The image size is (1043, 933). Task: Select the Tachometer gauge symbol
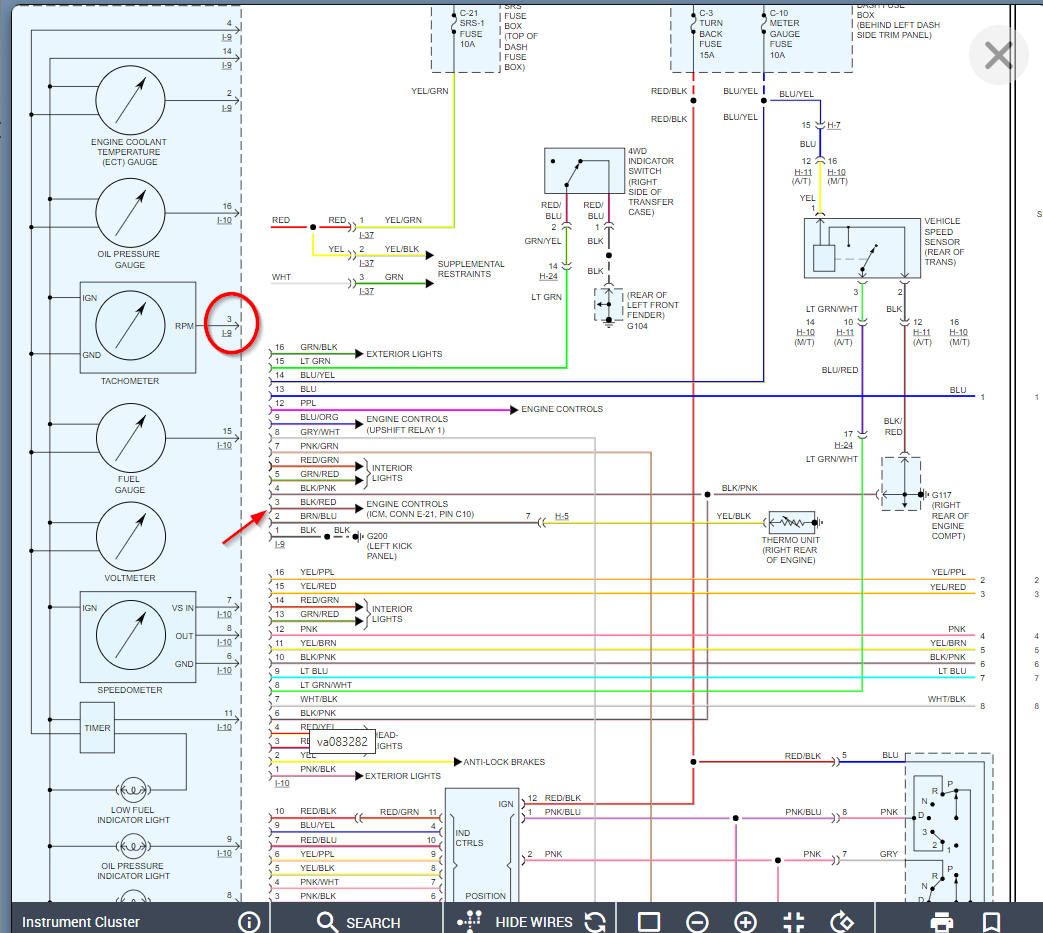pos(130,326)
